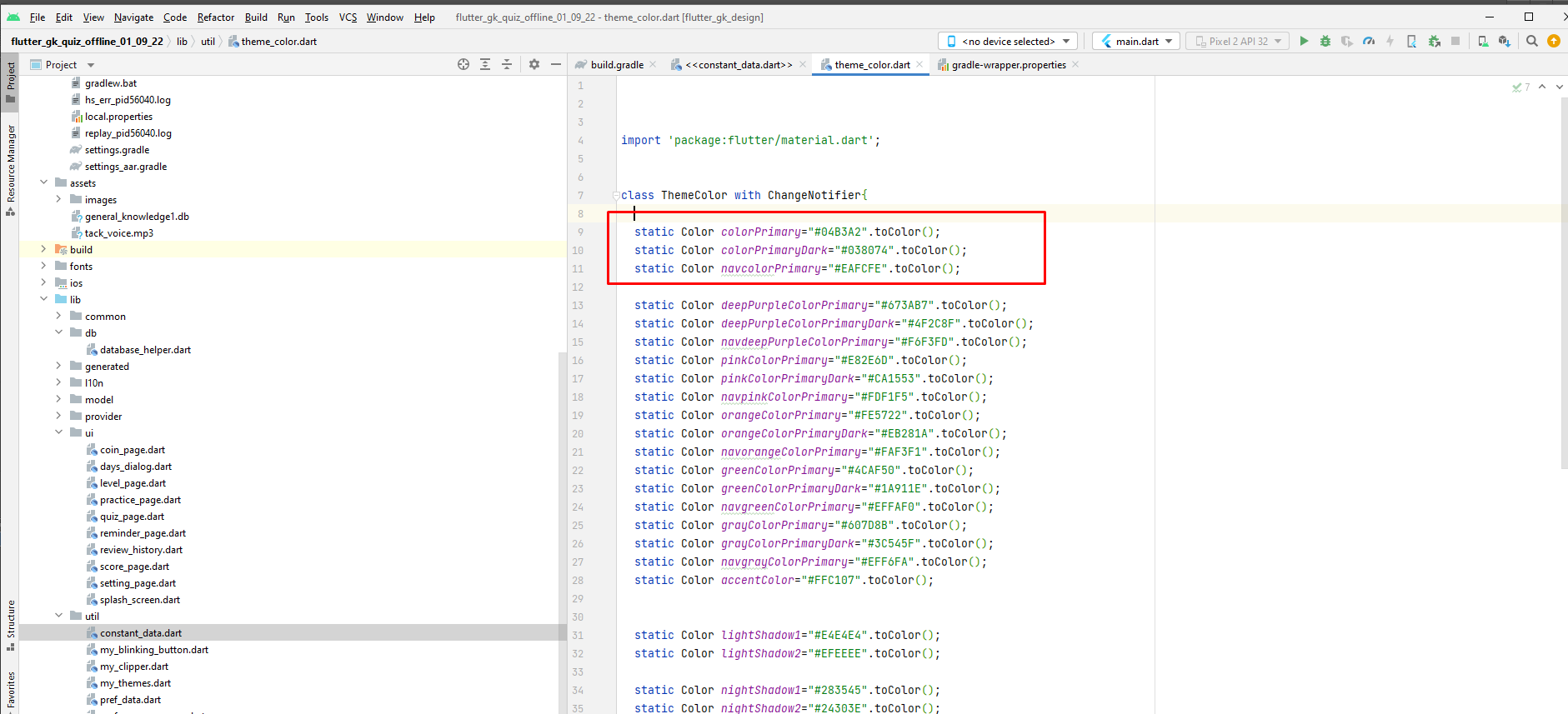Click Expand All in Project panel
Viewport: 1568px width, 714px height.
coord(485,64)
